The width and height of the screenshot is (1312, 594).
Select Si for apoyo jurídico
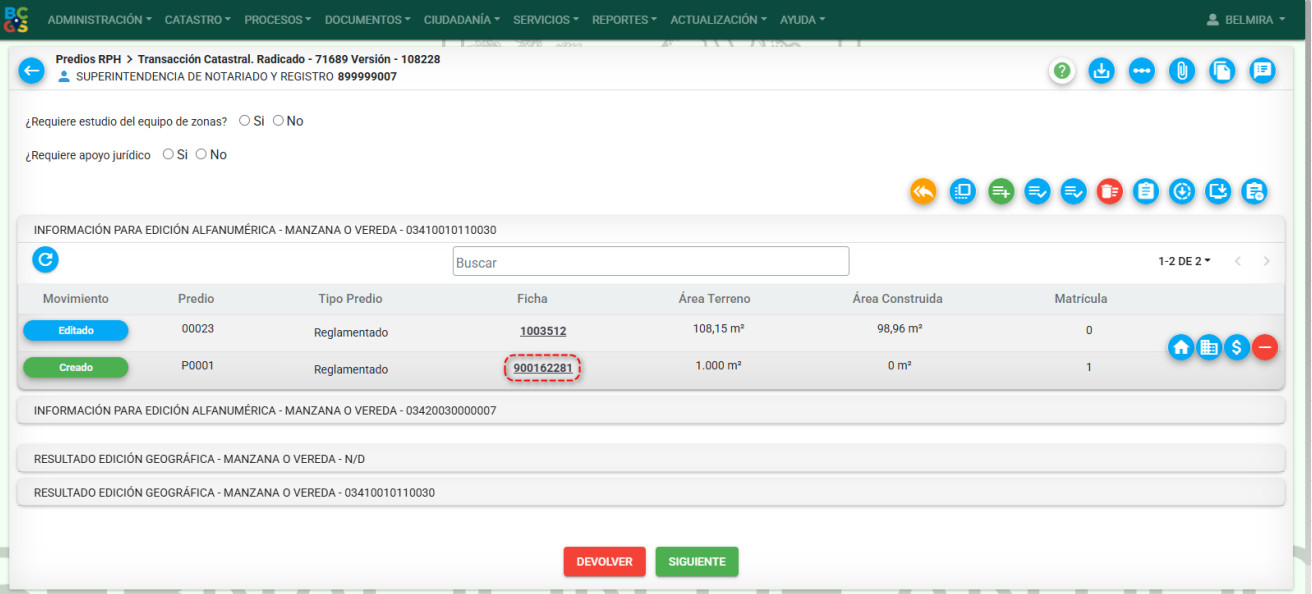(x=168, y=154)
